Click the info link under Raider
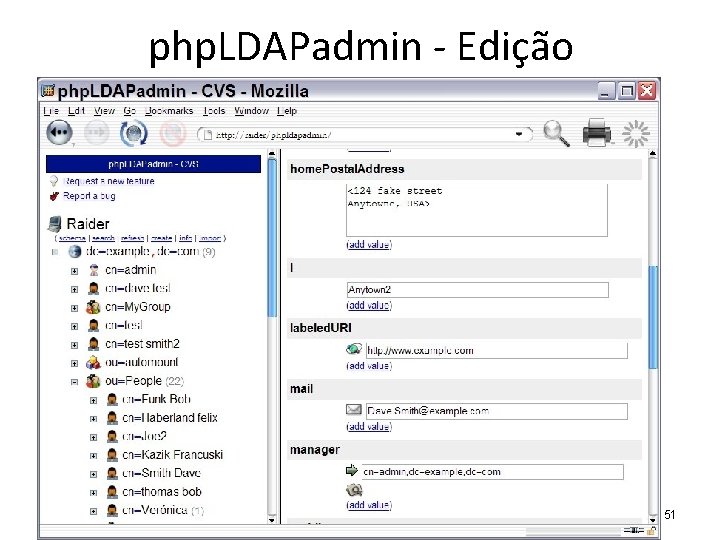720x540 pixels. [x=186, y=238]
